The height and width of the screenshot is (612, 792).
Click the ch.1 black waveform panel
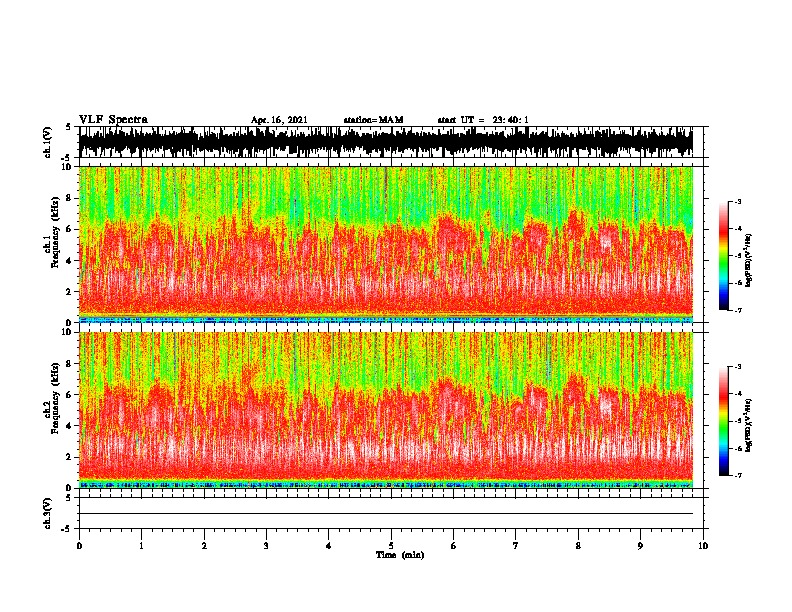[386, 142]
